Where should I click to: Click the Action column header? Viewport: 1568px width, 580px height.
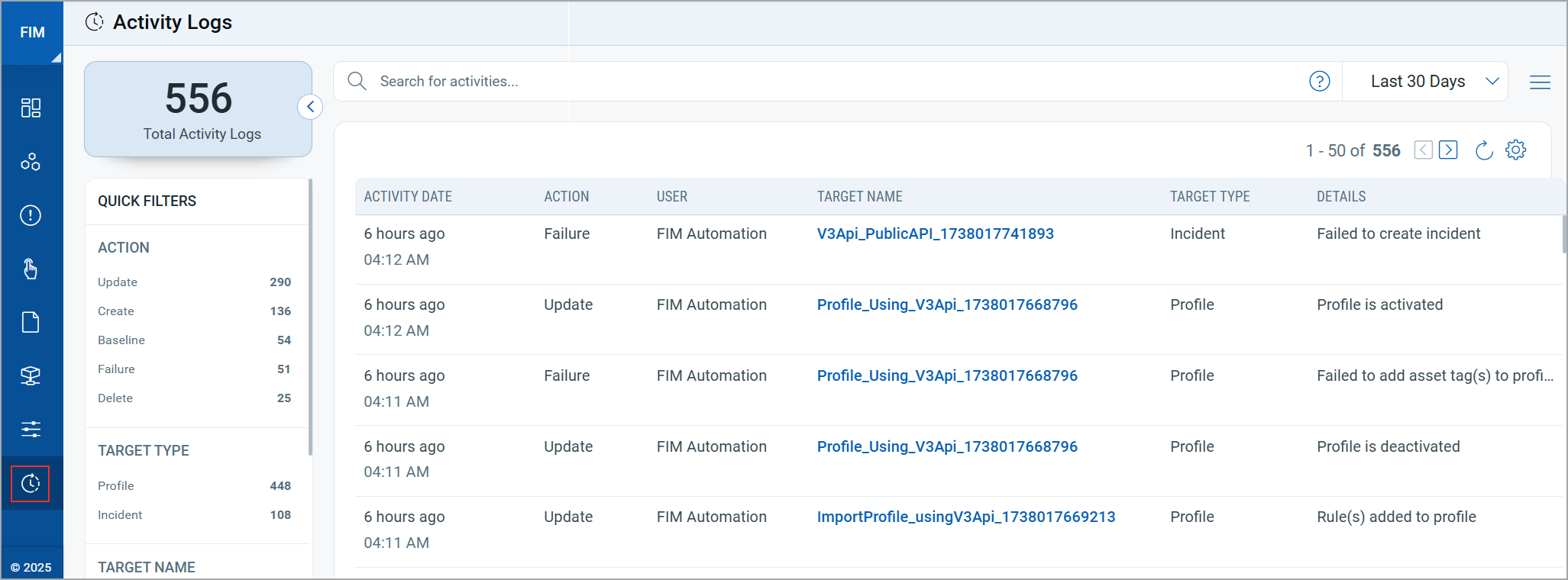point(566,197)
